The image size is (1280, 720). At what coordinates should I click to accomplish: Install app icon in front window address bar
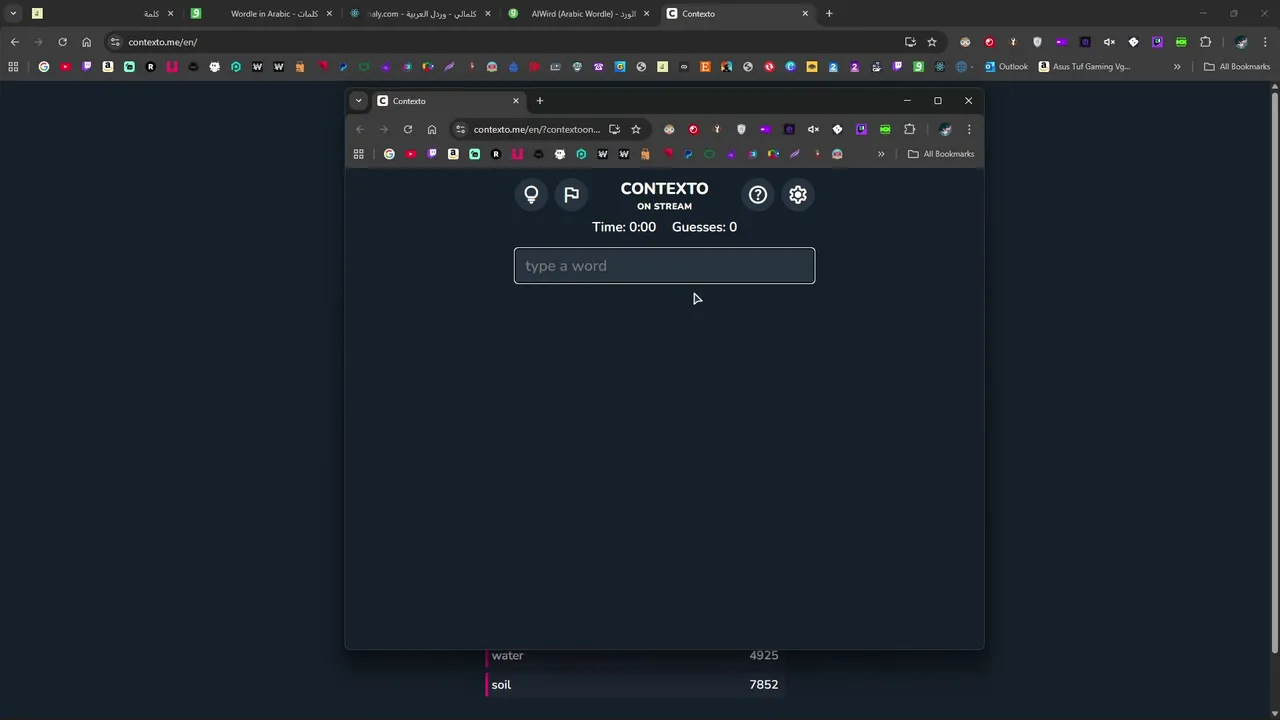coord(614,129)
